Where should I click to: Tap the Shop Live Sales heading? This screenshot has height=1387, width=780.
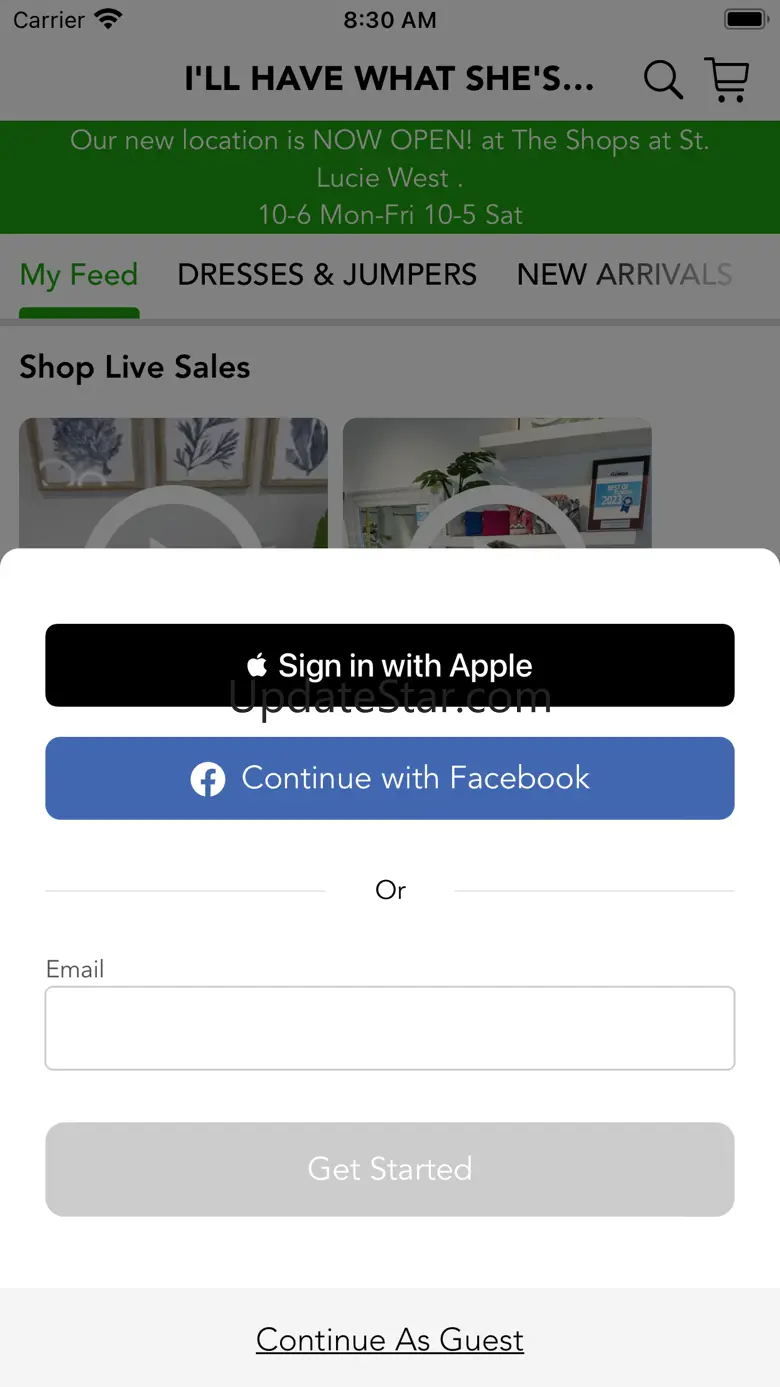point(135,367)
